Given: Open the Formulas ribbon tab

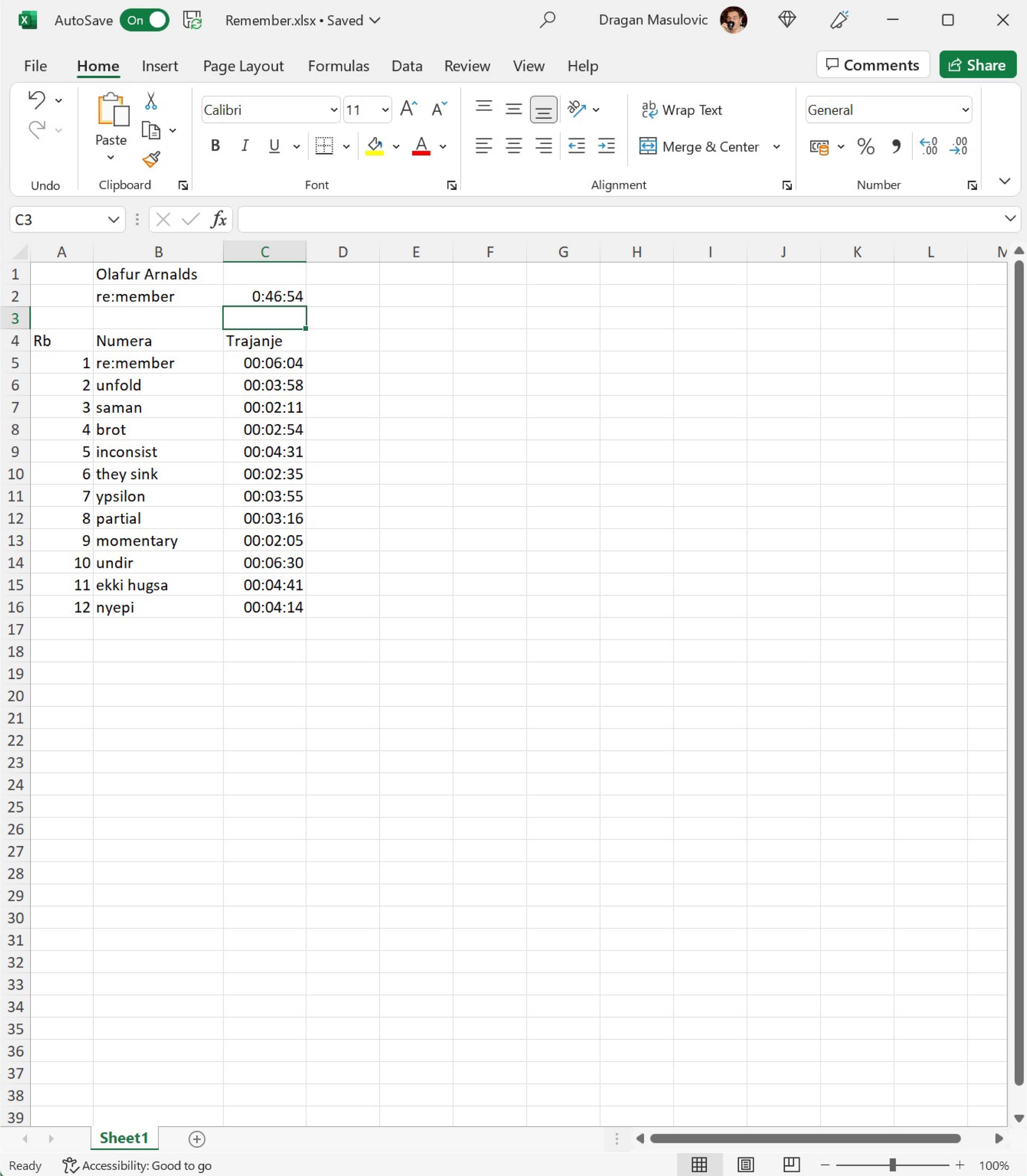Looking at the screenshot, I should [x=338, y=66].
